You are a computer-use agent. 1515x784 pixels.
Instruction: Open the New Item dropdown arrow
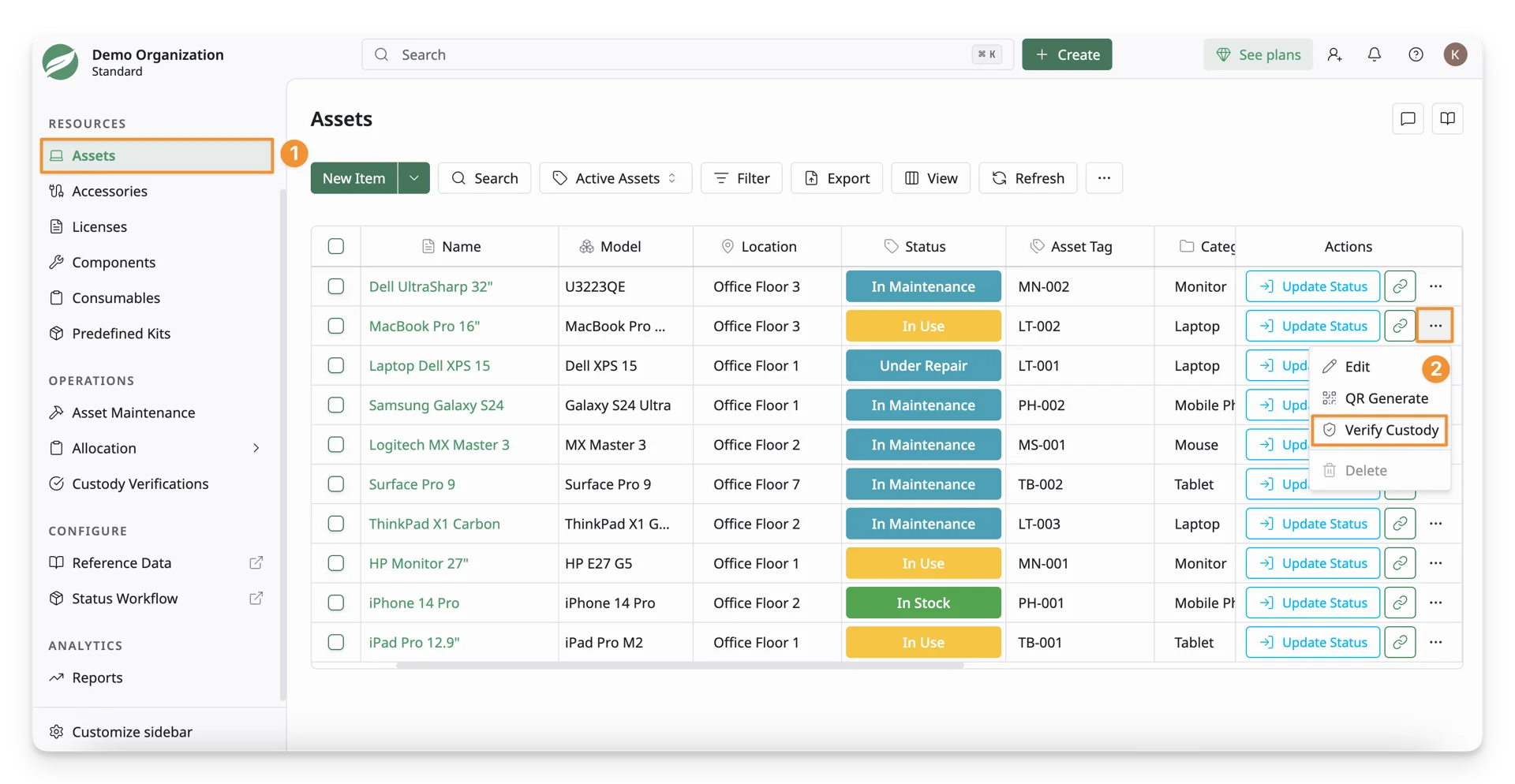[414, 178]
